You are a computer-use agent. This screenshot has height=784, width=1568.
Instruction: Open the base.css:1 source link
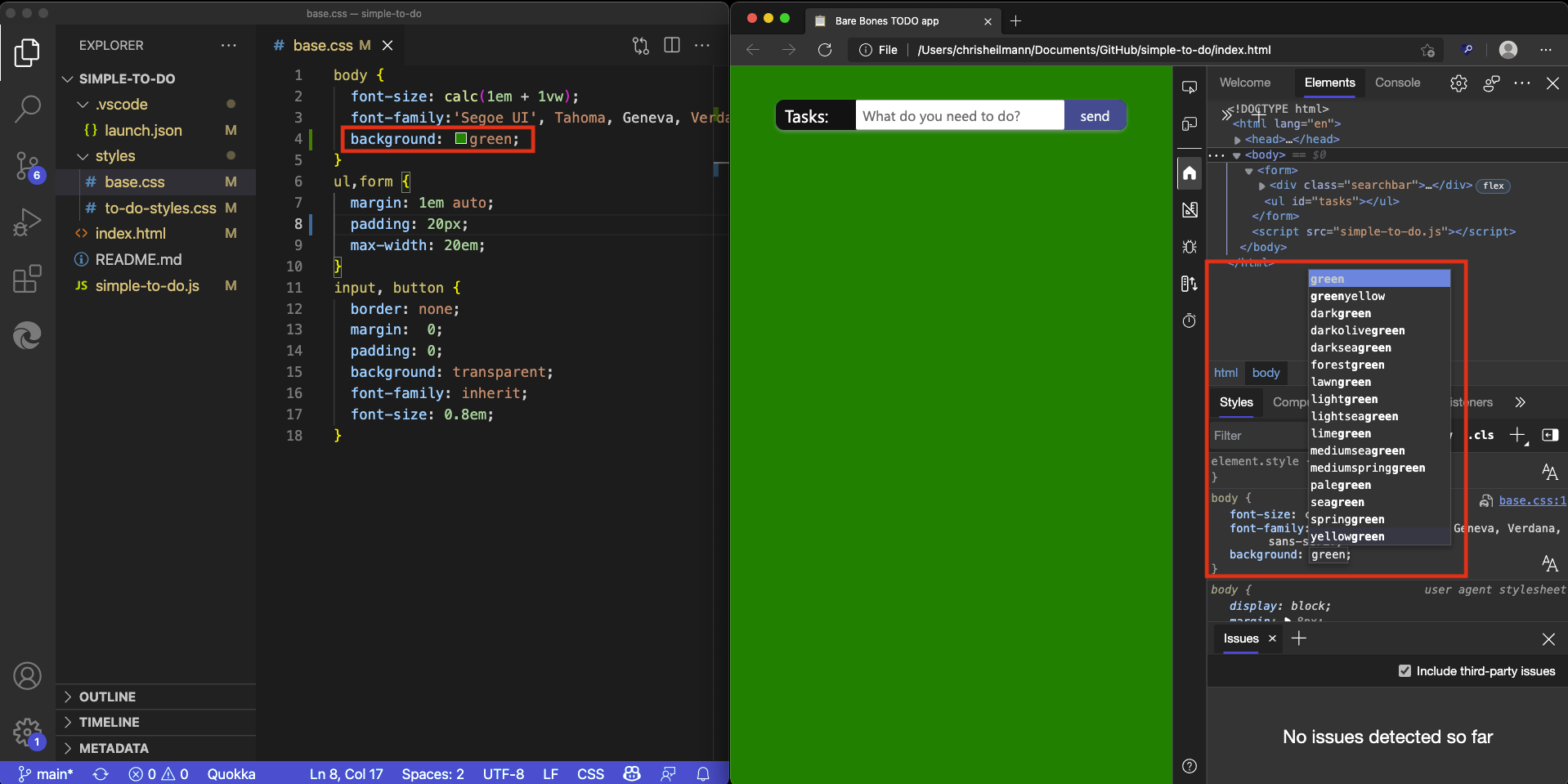pyautogui.click(x=1532, y=500)
